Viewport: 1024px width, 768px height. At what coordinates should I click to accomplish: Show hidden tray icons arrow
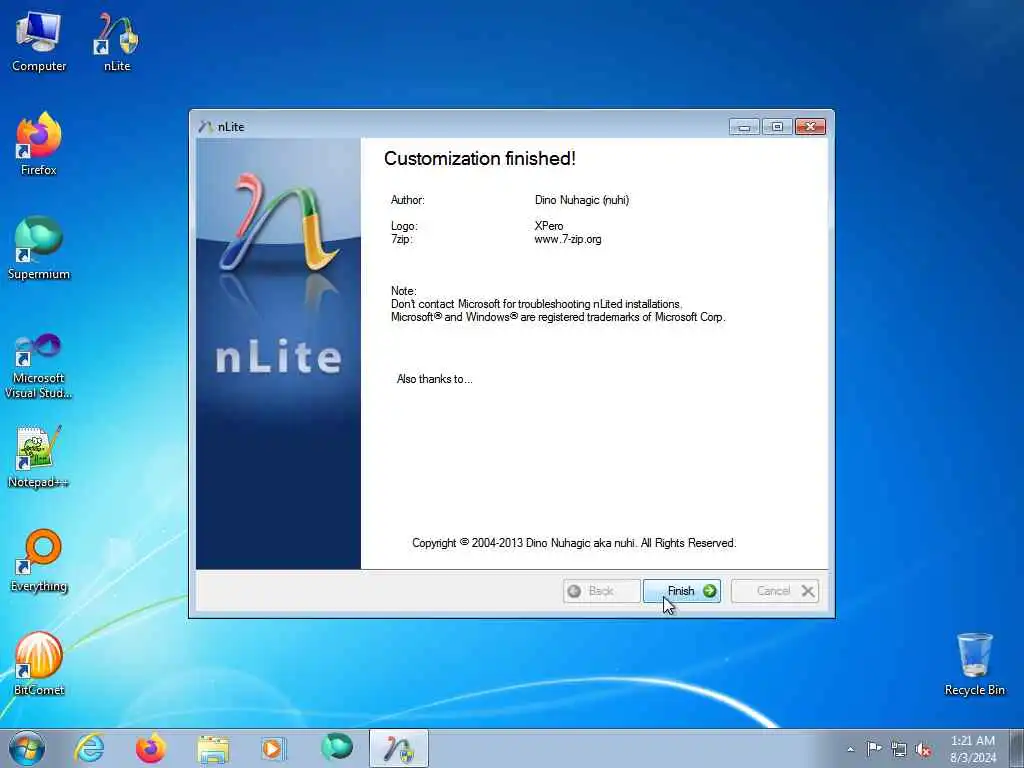(x=850, y=749)
